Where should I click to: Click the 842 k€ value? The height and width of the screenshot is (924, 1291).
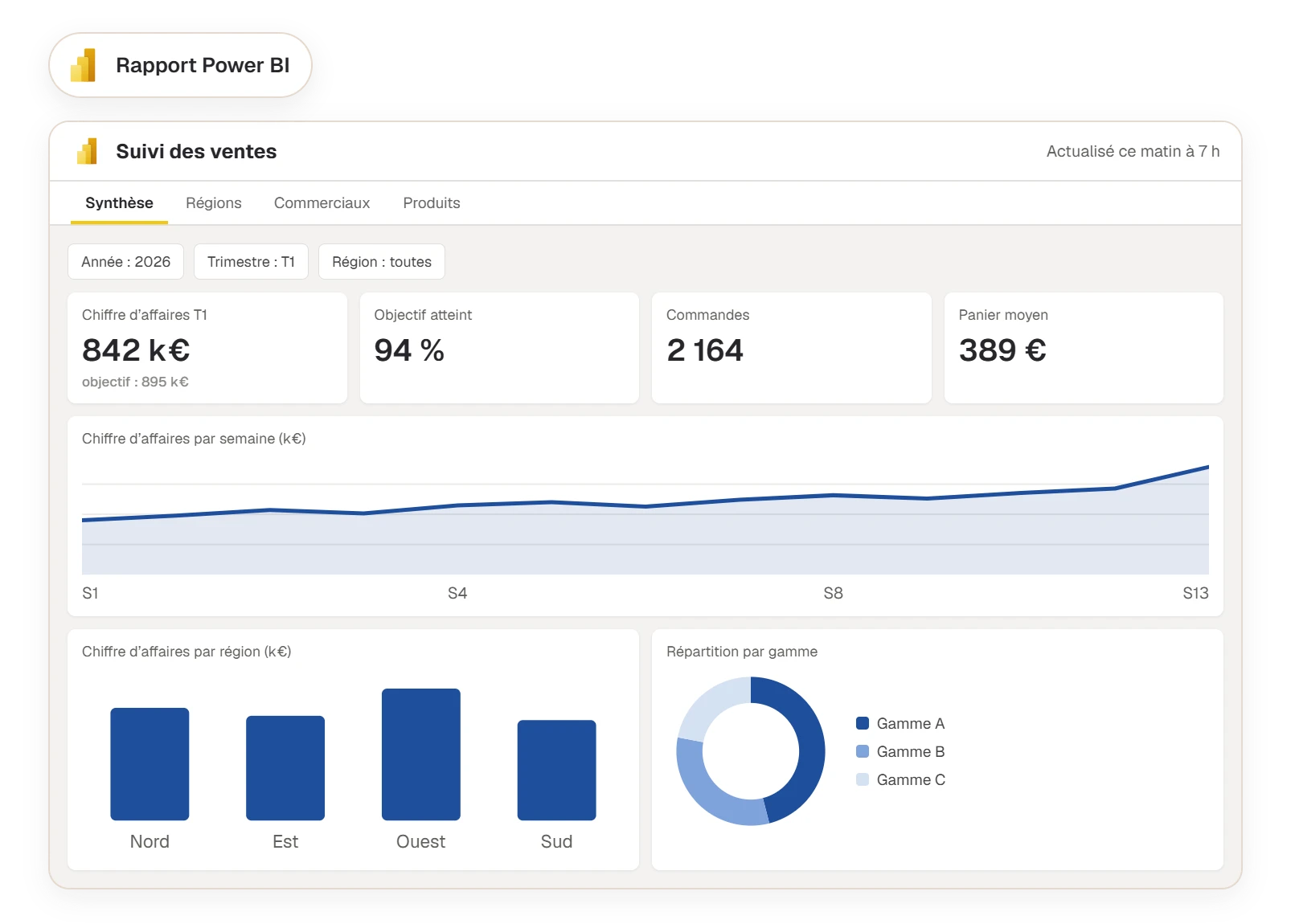[136, 350]
